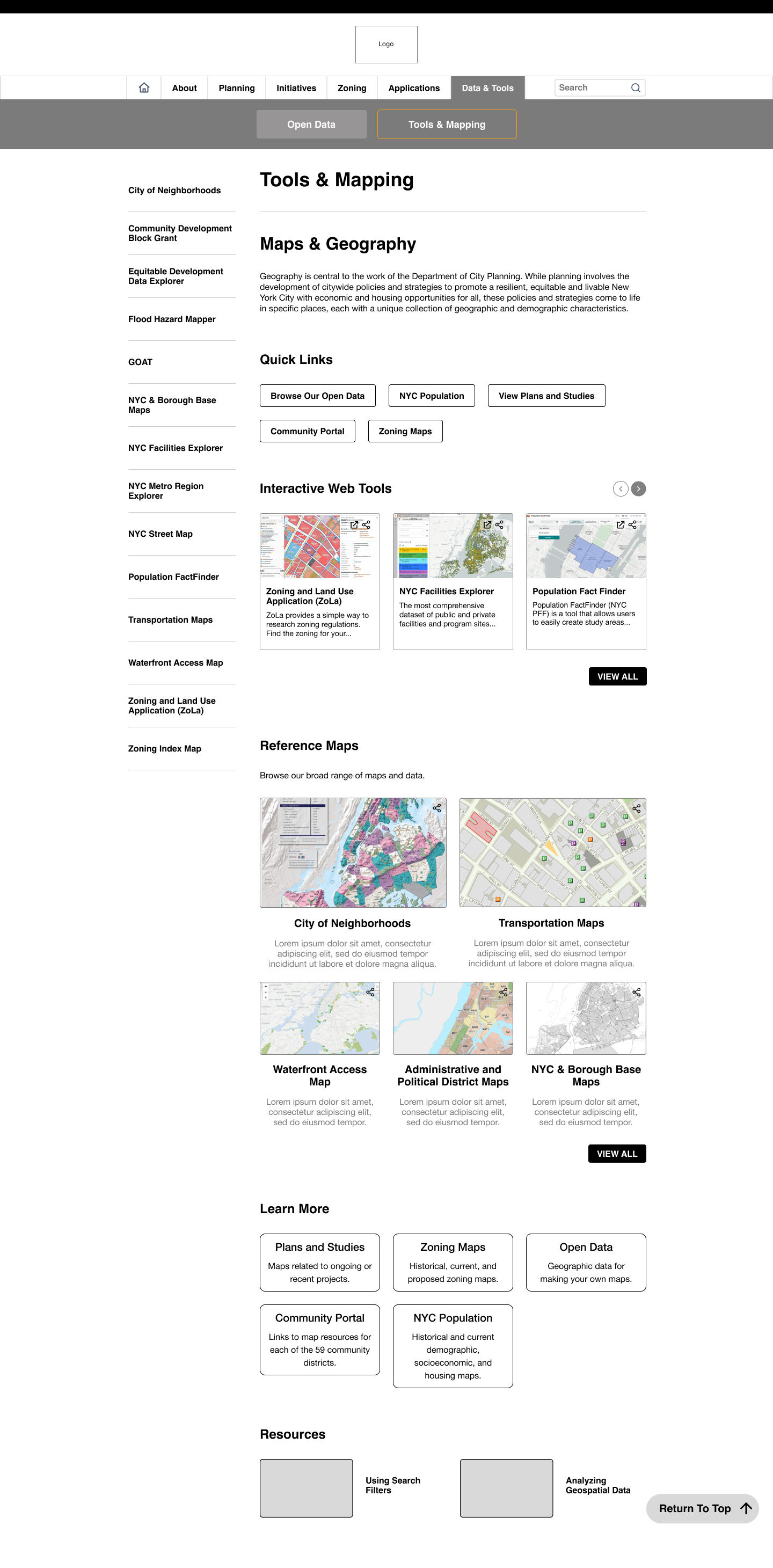This screenshot has height=1568, width=773.
Task: Open Population FactFinder sidebar link
Action: coord(173,577)
